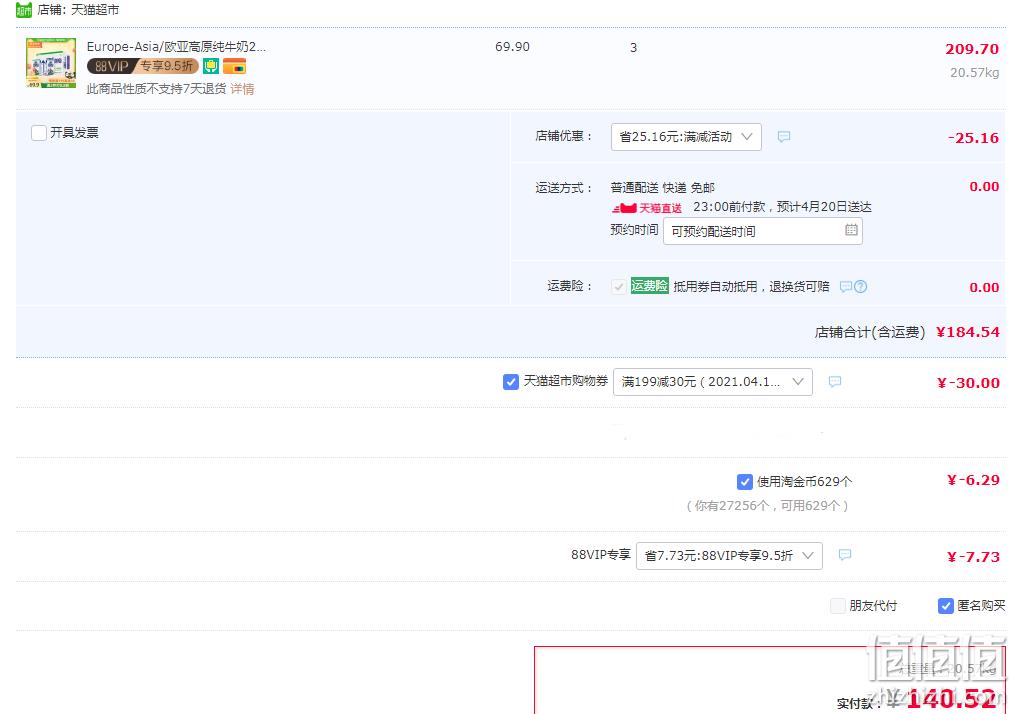Click the green 运费险 badge
1016x714 pixels.
649,286
